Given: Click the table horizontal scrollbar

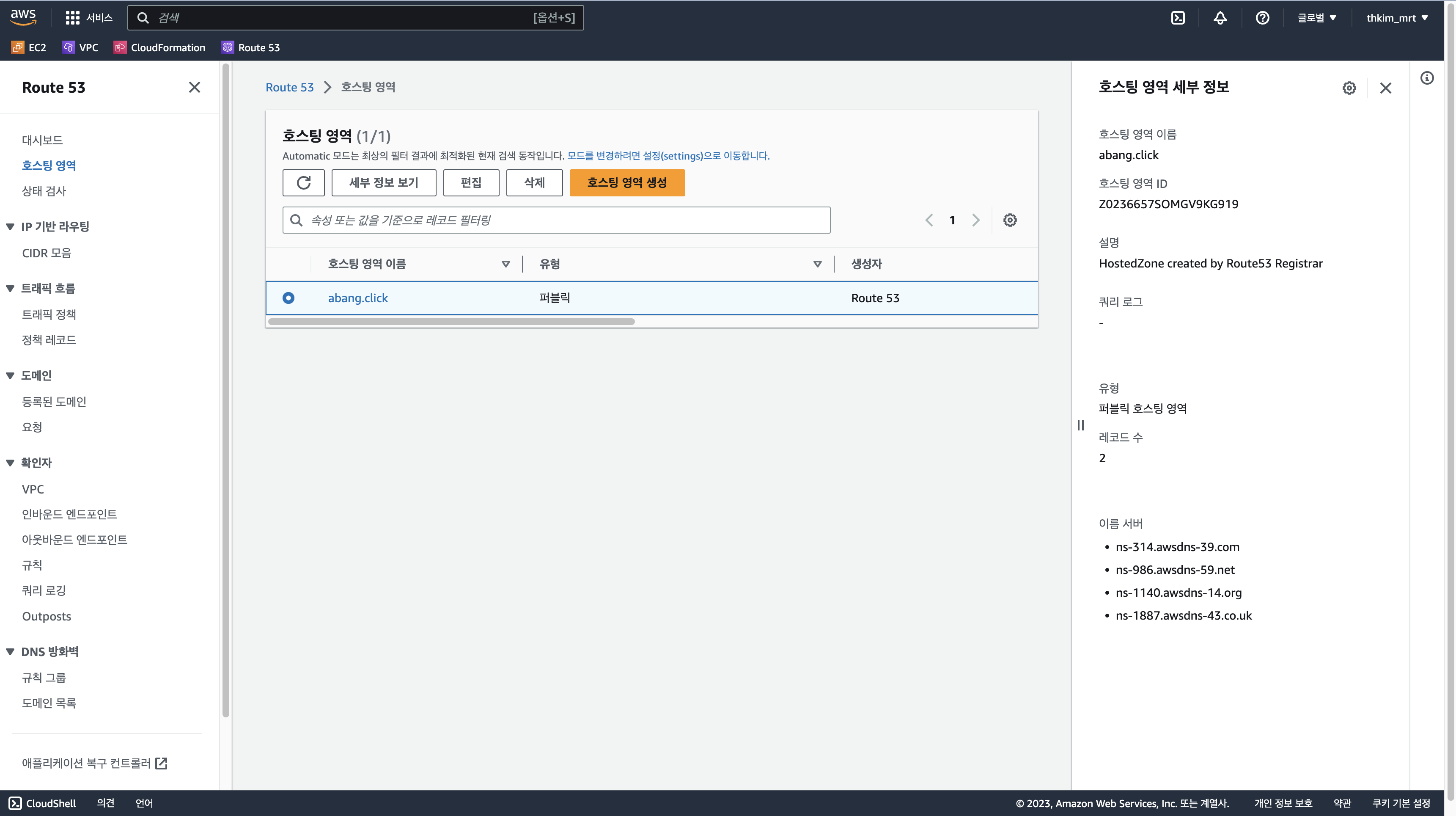Looking at the screenshot, I should pos(451,322).
